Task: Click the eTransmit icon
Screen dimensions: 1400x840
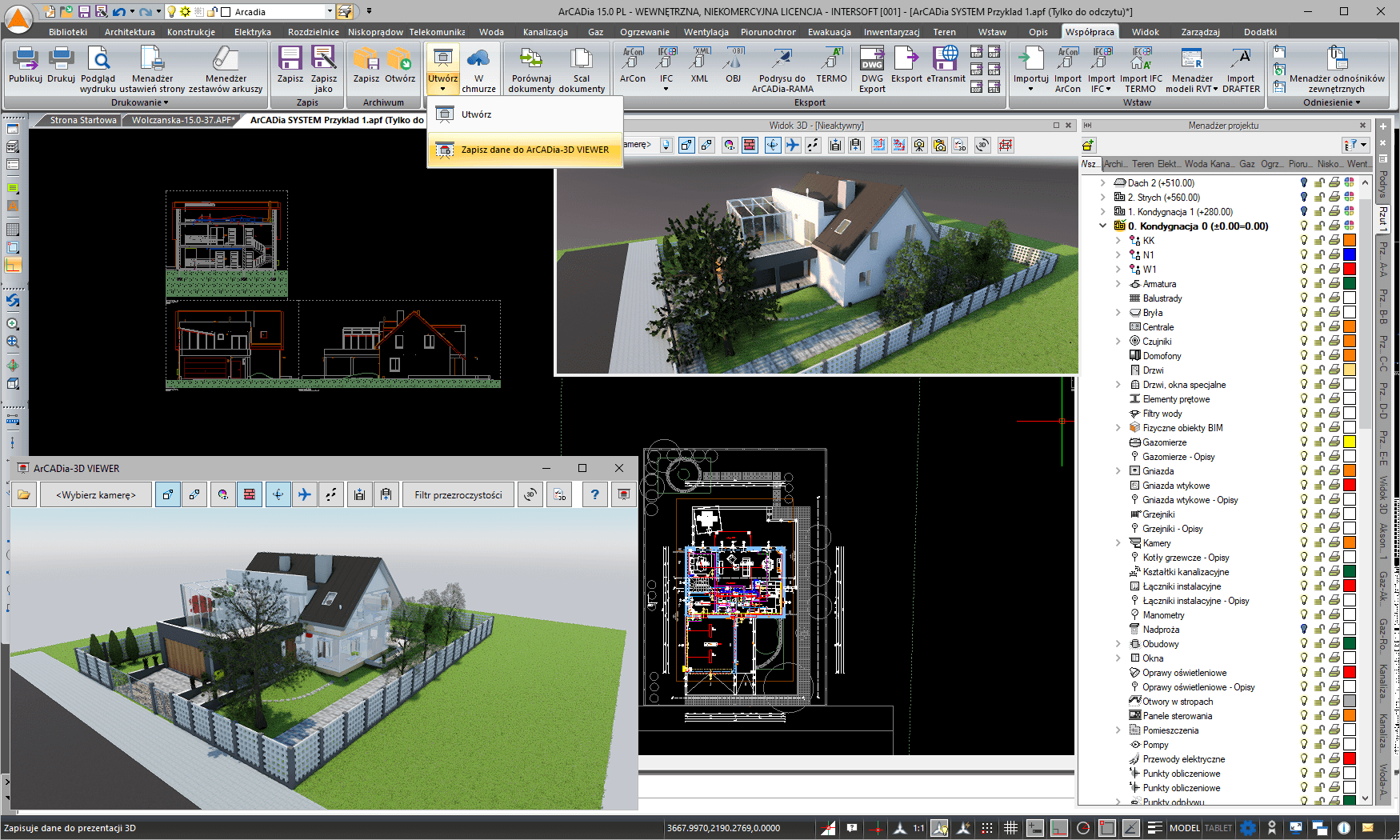Action: pos(946,59)
